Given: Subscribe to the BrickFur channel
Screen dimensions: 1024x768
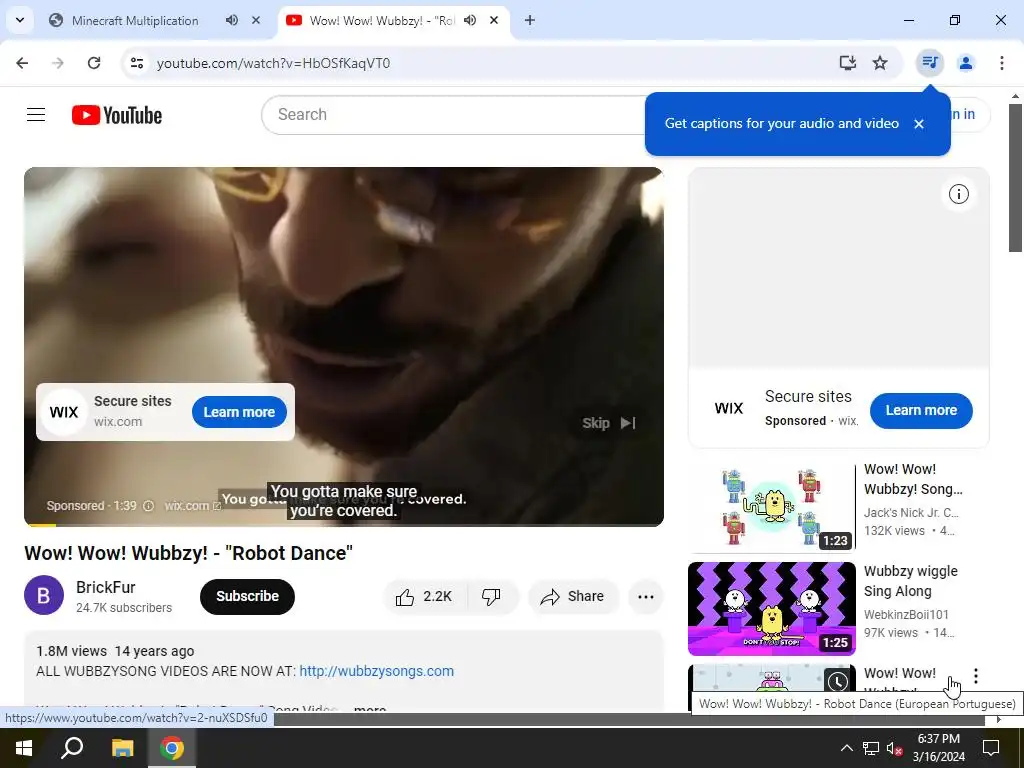Looking at the screenshot, I should 248,596.
